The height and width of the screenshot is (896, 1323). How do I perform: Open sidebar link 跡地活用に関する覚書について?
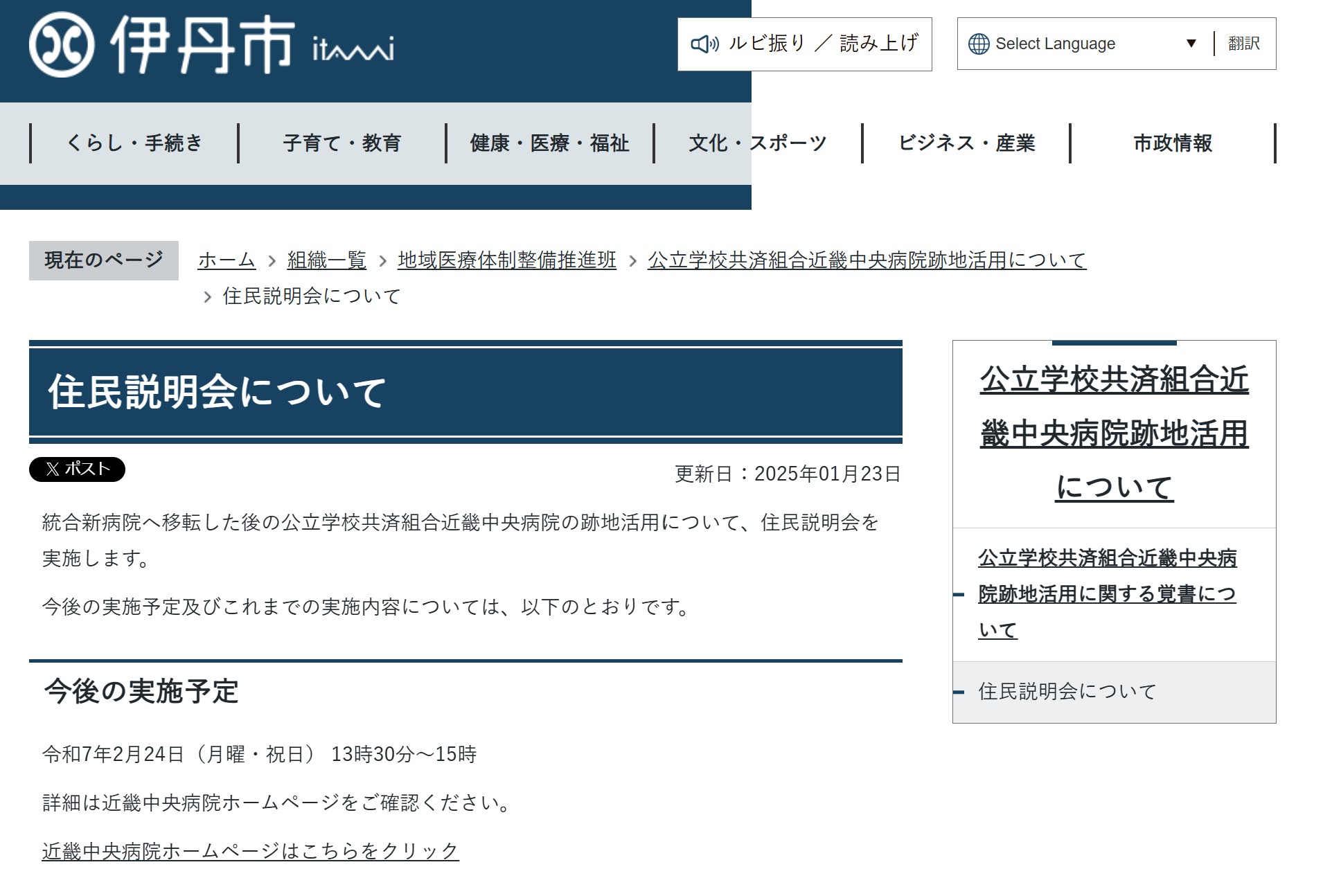click(1107, 594)
